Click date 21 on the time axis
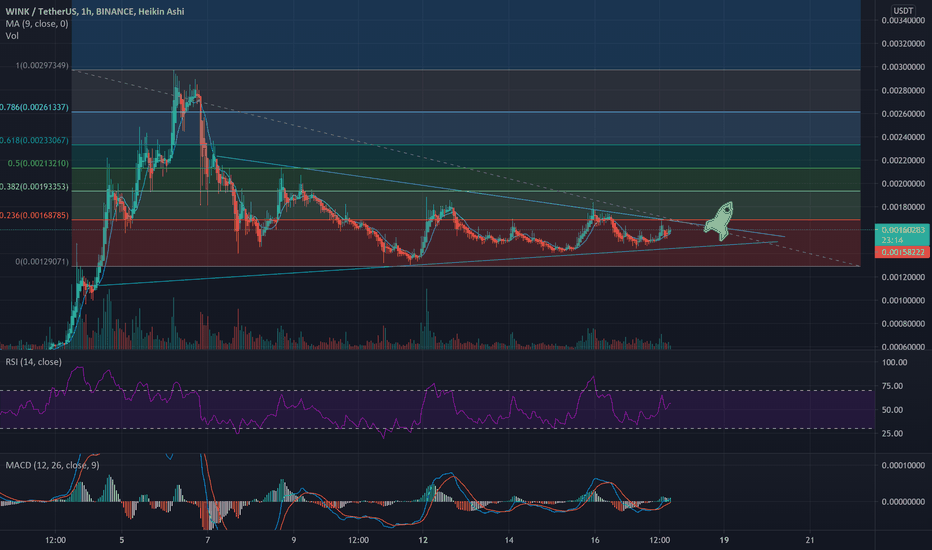This screenshot has height=550, width=932. (x=810, y=540)
